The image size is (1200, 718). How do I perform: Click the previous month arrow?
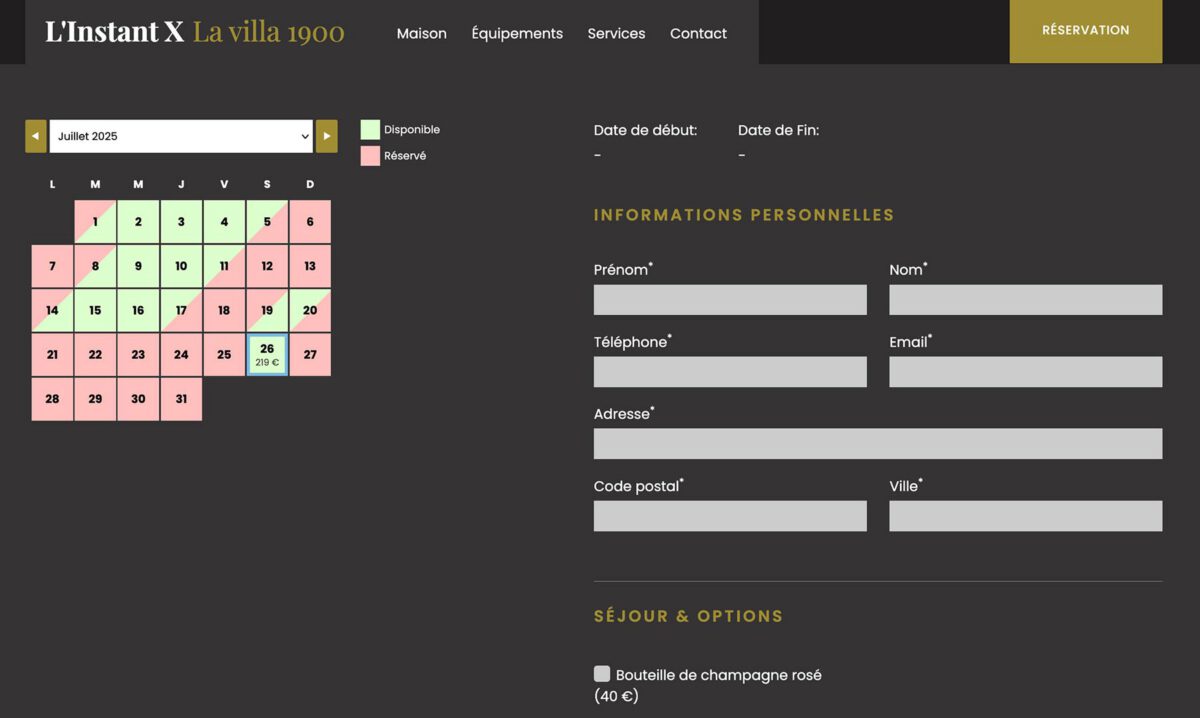point(36,135)
